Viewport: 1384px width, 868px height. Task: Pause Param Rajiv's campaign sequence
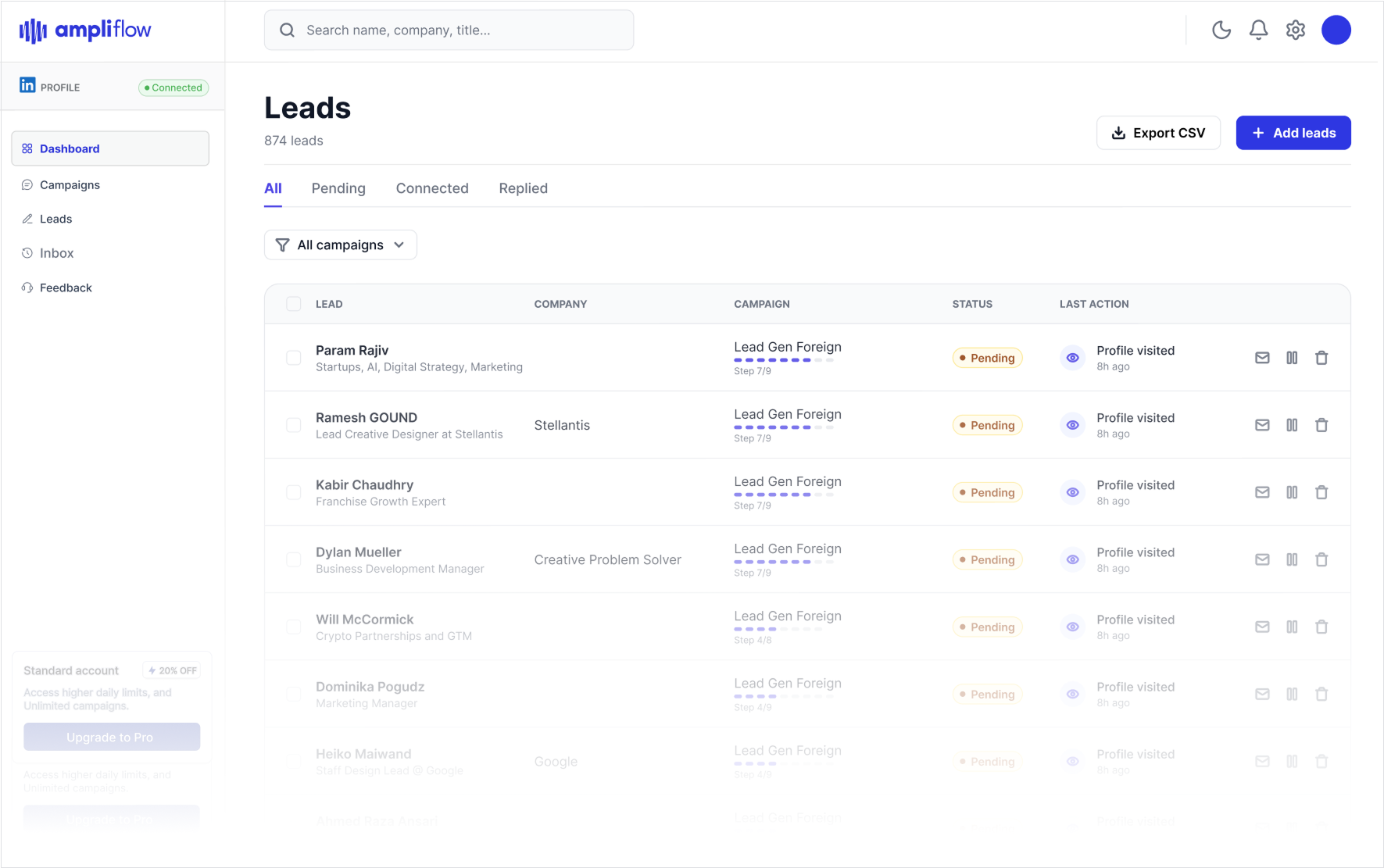pos(1292,358)
